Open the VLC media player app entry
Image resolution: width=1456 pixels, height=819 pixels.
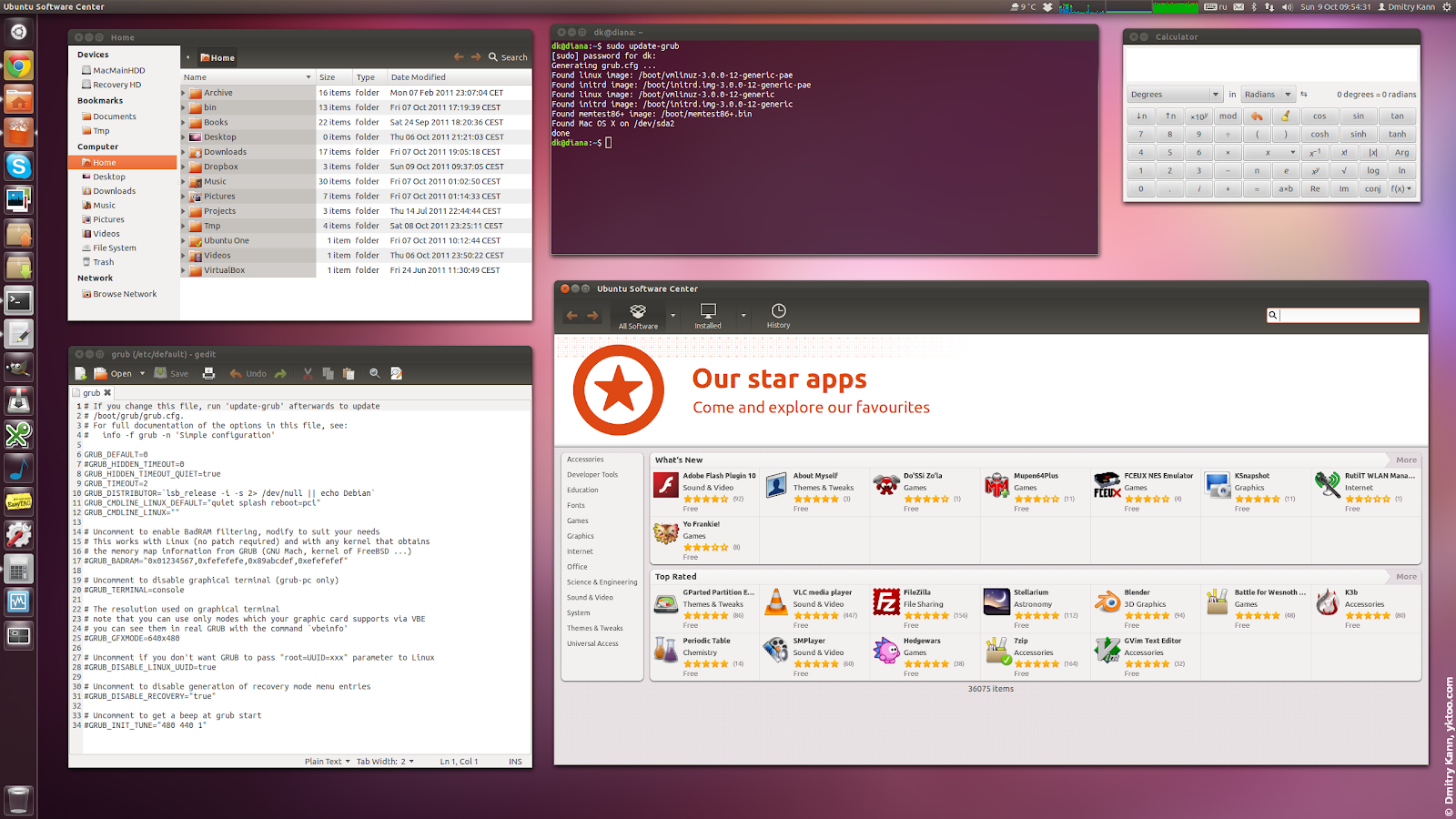814,609
